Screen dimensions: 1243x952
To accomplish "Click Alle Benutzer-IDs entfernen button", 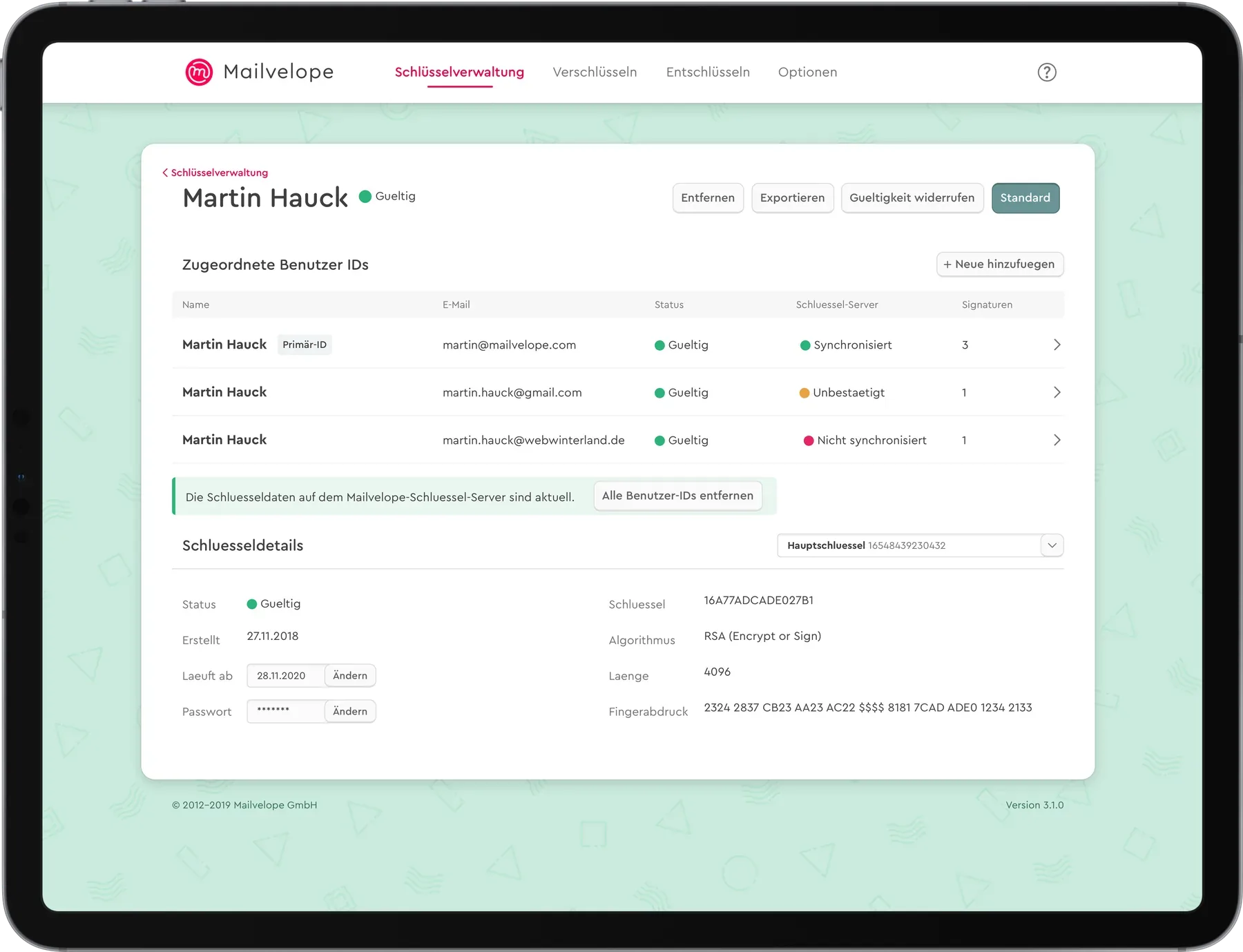I will (x=677, y=496).
